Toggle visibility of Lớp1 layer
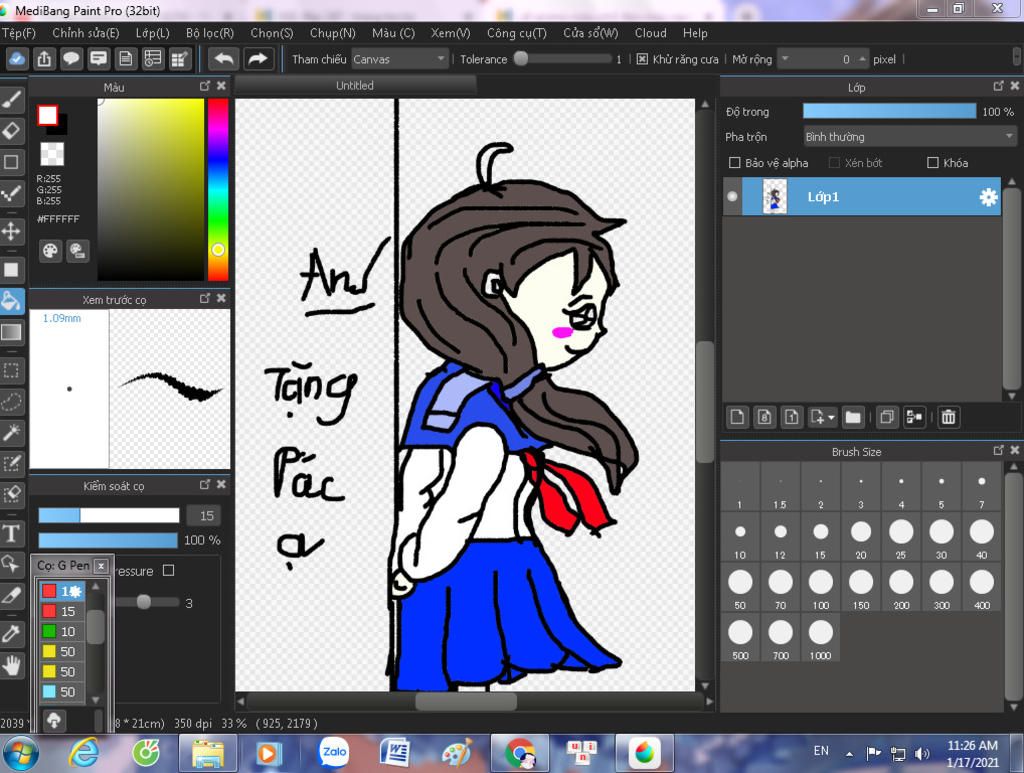Viewport: 1024px width, 773px height. pyautogui.click(x=732, y=197)
